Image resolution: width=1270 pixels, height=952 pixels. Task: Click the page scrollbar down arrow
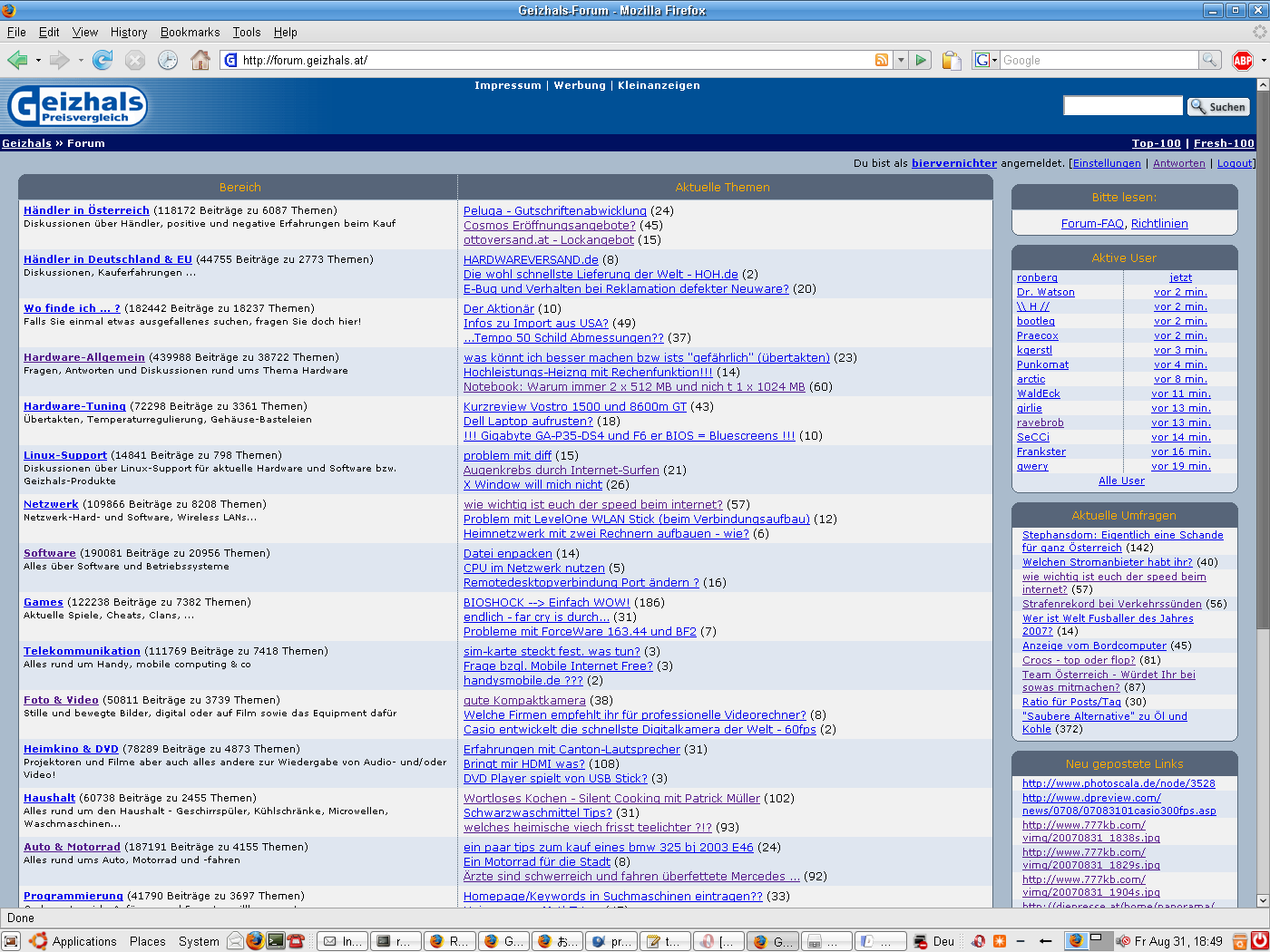click(x=1262, y=900)
